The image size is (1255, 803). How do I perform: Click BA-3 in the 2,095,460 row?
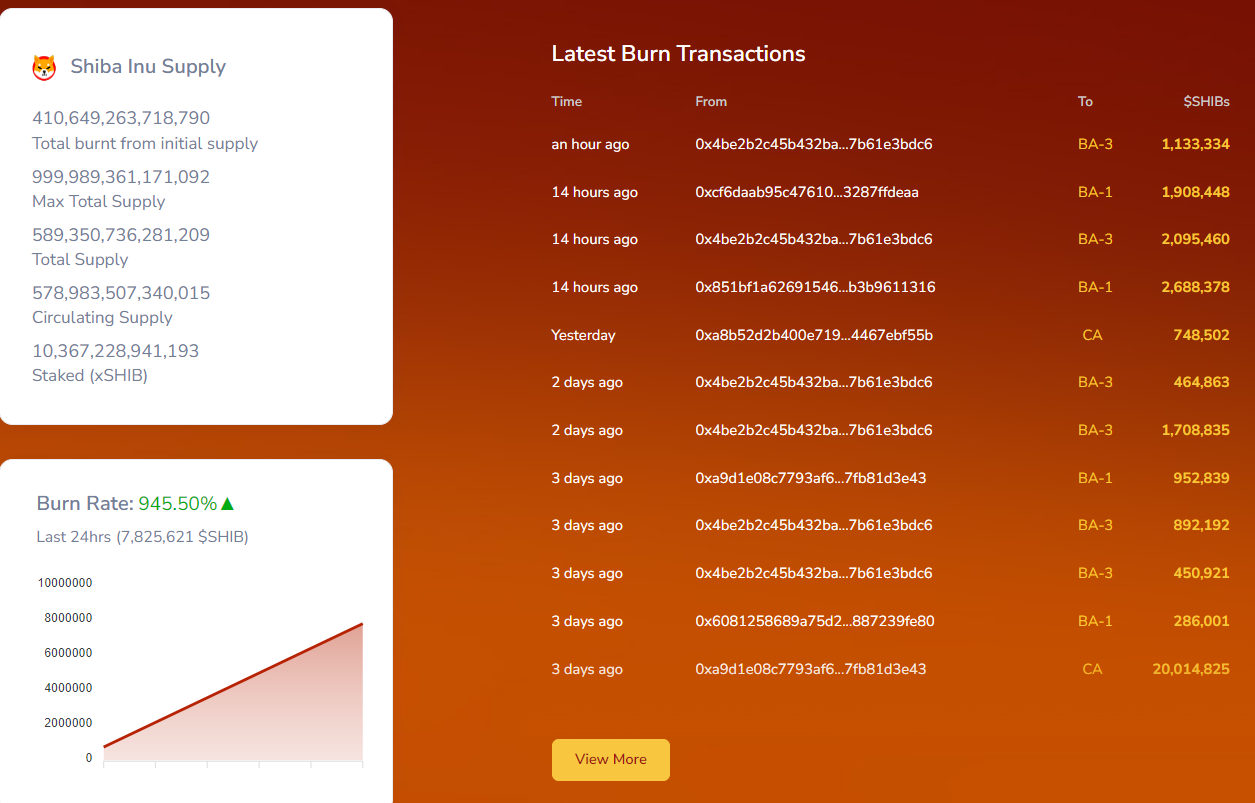(x=1095, y=239)
